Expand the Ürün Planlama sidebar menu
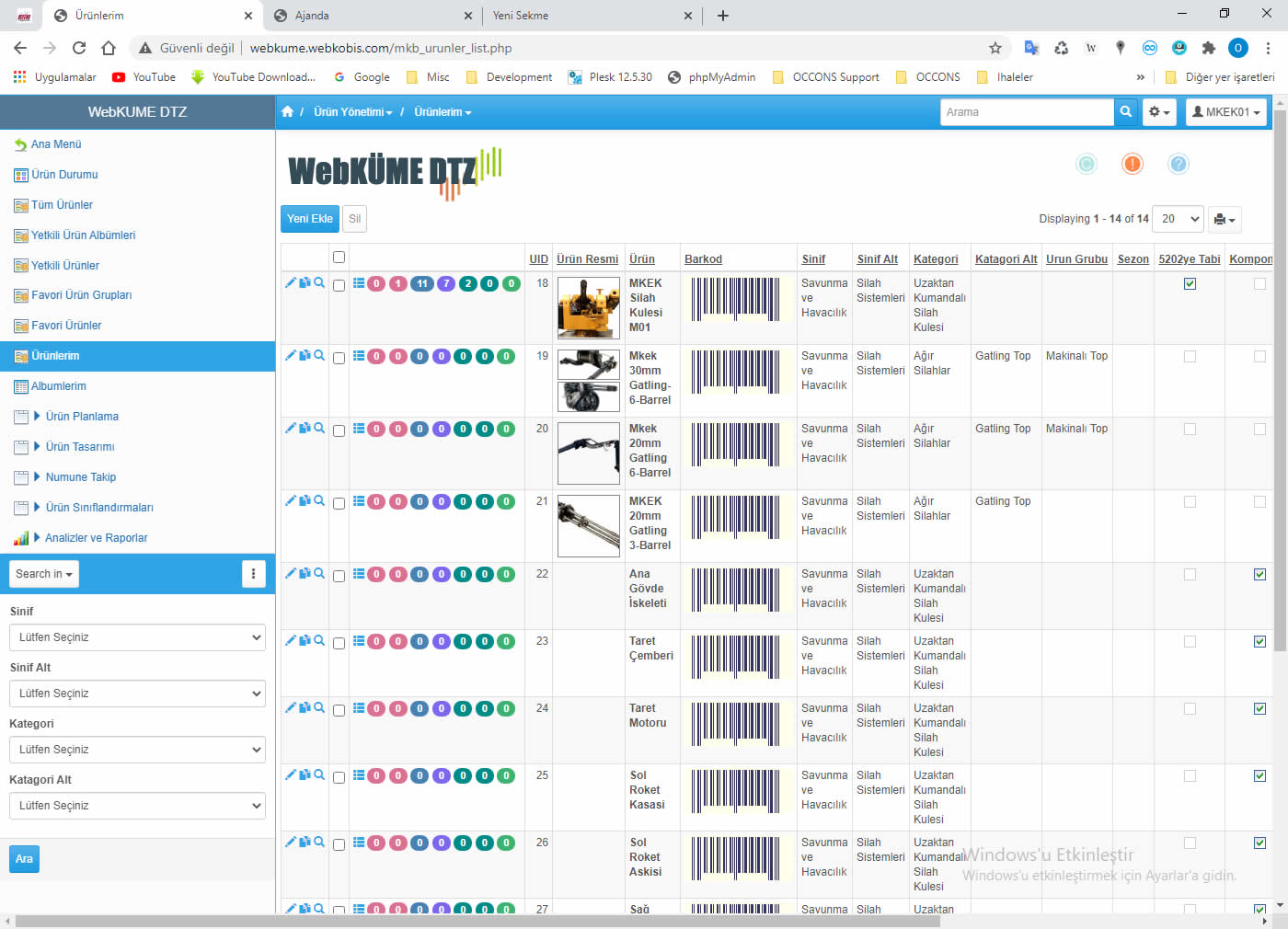The image size is (1288, 929). [82, 417]
